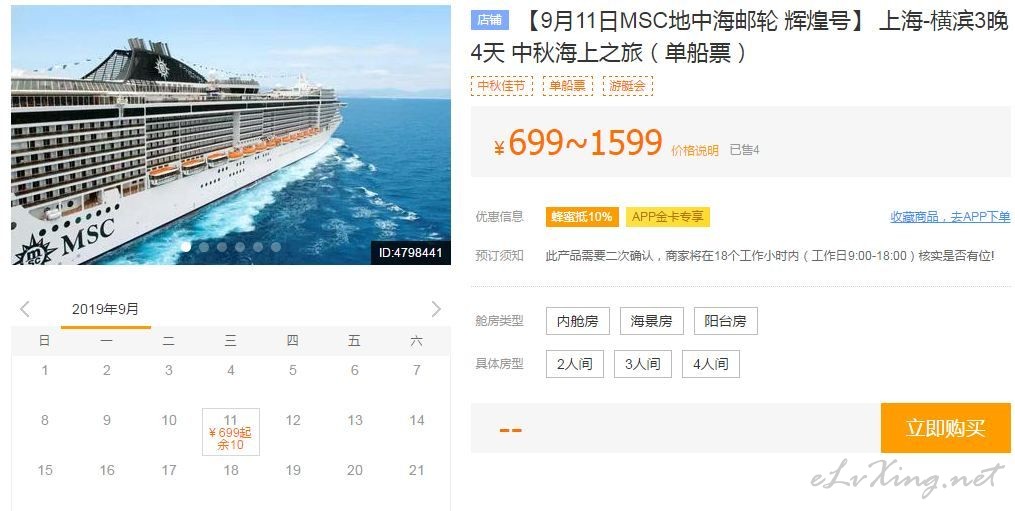Select 海景房 cabin type
This screenshot has width=1015, height=511.
(x=652, y=321)
